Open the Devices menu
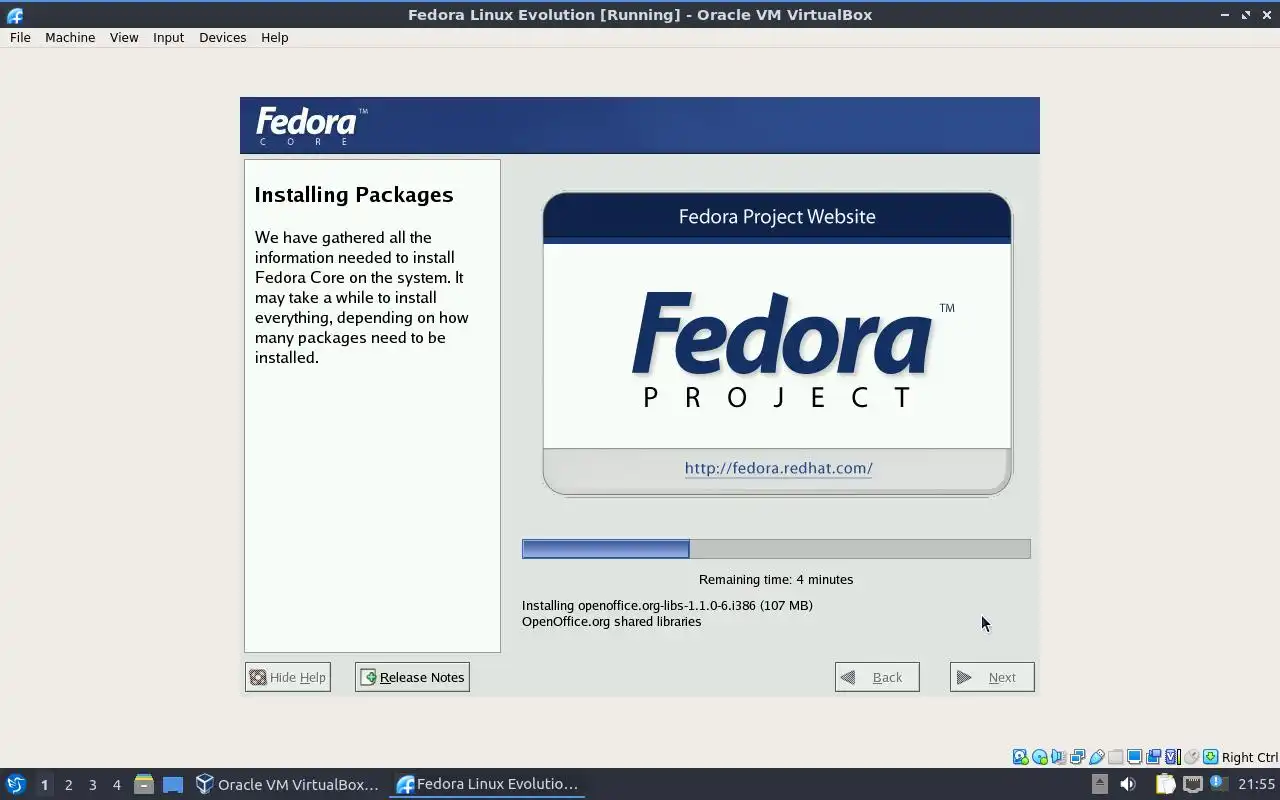 click(x=222, y=37)
